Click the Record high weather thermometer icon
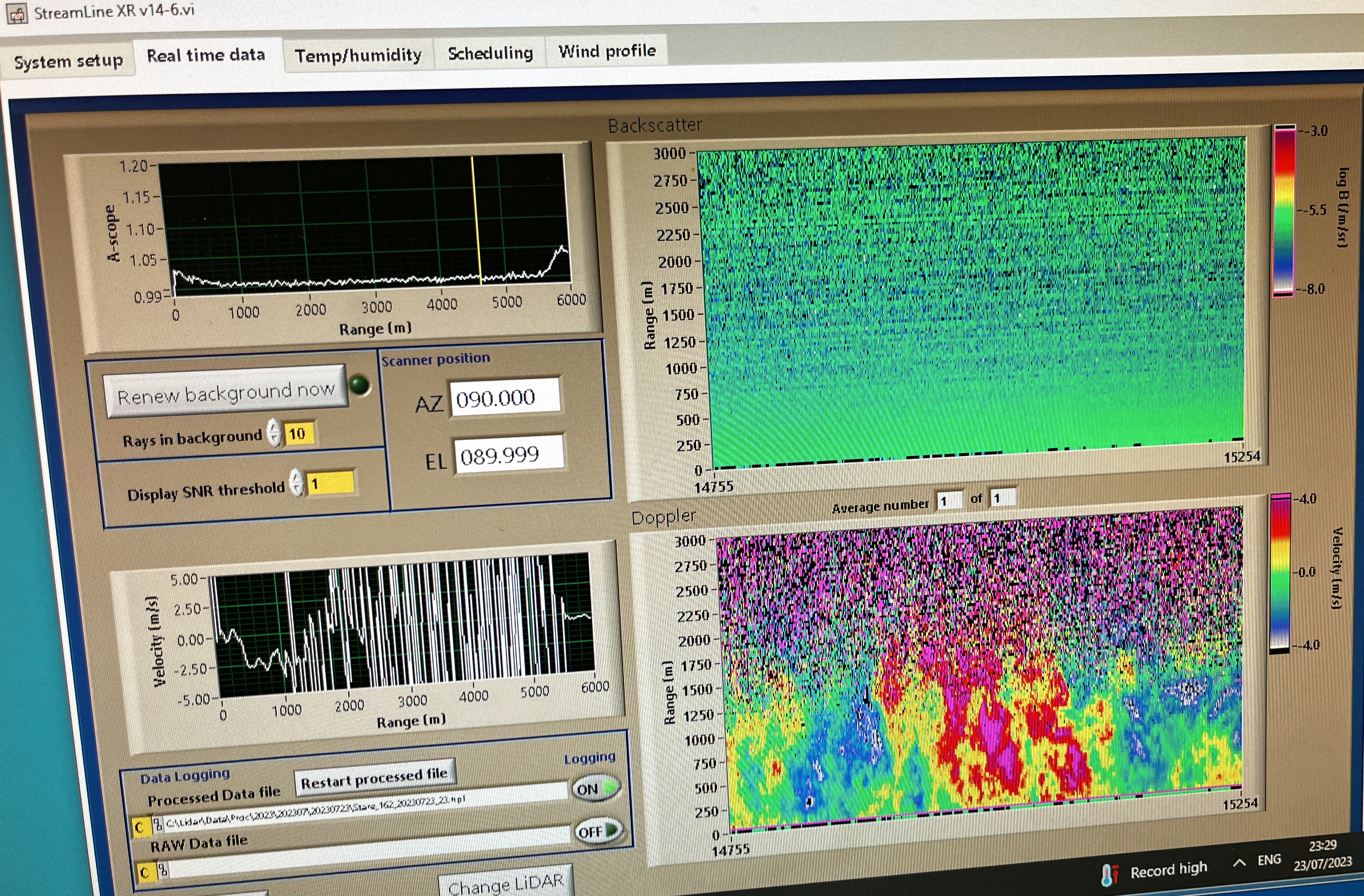 [1109, 874]
